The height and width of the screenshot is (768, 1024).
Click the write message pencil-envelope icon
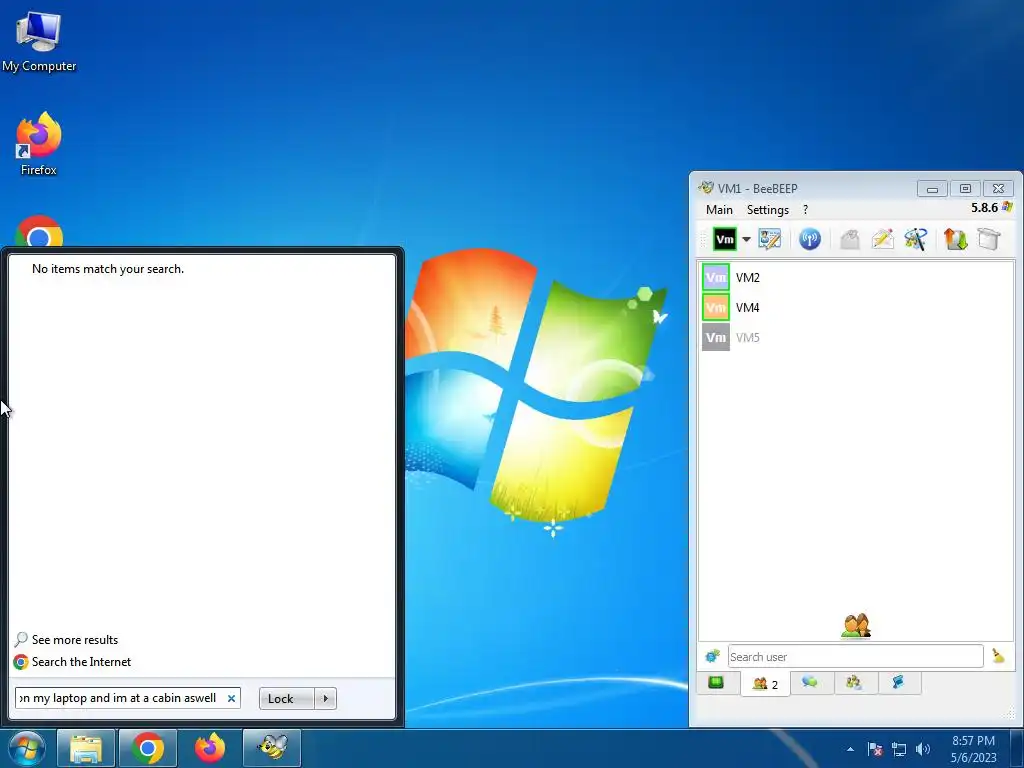(x=882, y=239)
